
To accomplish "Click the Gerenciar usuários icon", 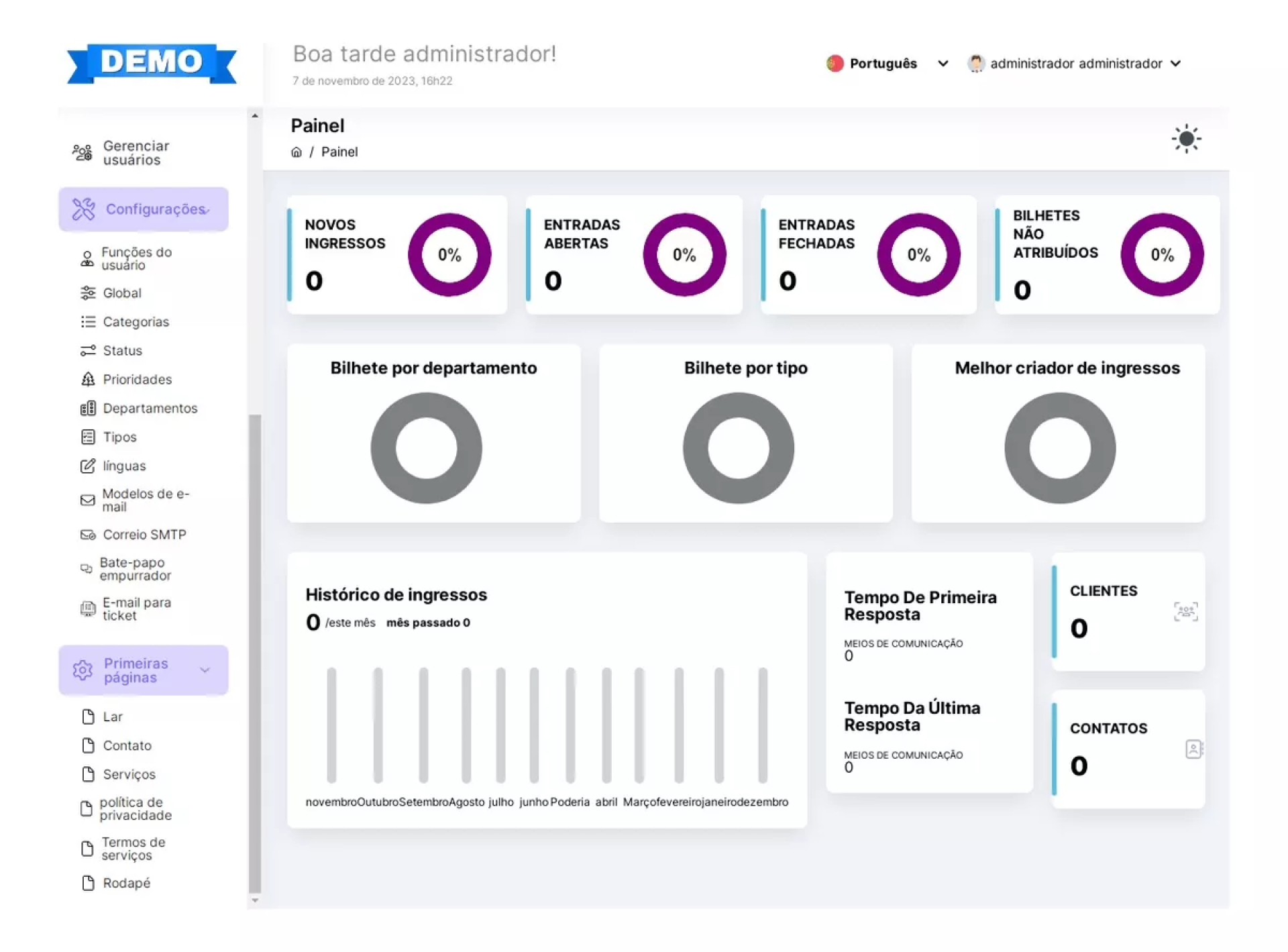I will click(x=83, y=153).
